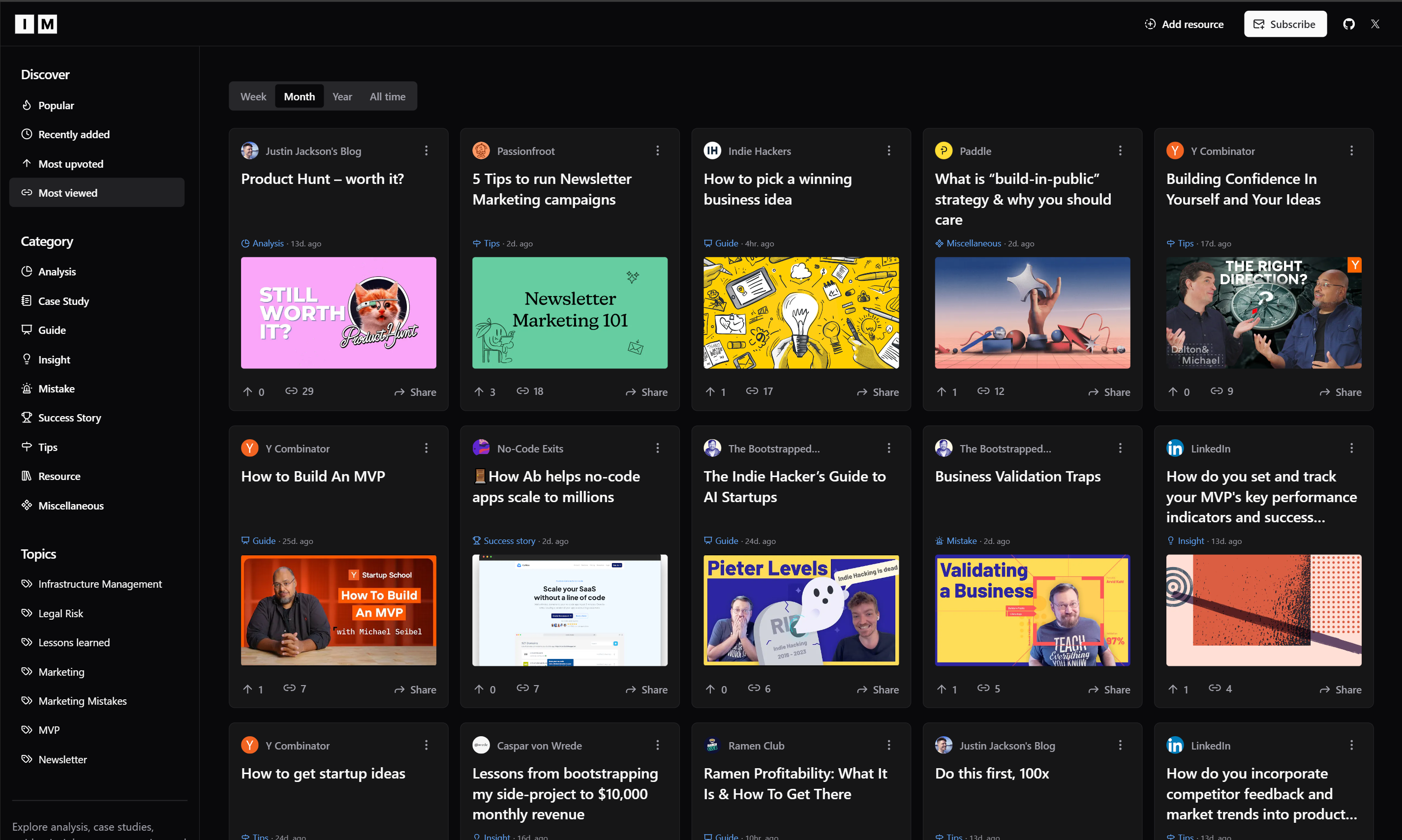Open the GitHub icon link
The image size is (1402, 840).
tap(1349, 24)
